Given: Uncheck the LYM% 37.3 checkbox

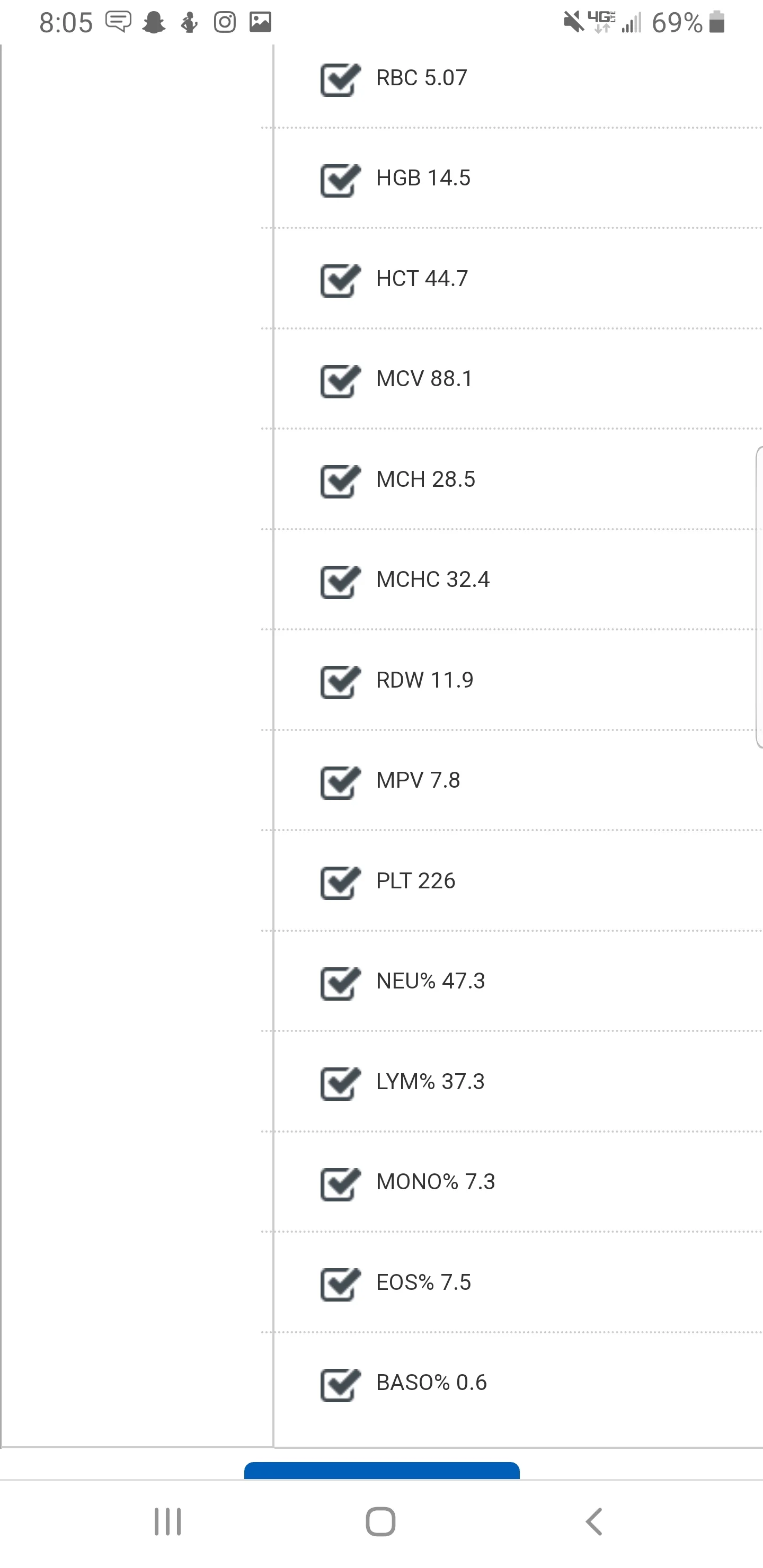Looking at the screenshot, I should point(340,1083).
